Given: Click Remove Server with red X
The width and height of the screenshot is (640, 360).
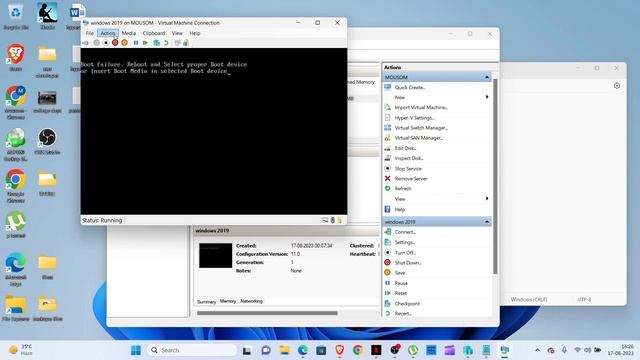Looking at the screenshot, I should pos(411,179).
